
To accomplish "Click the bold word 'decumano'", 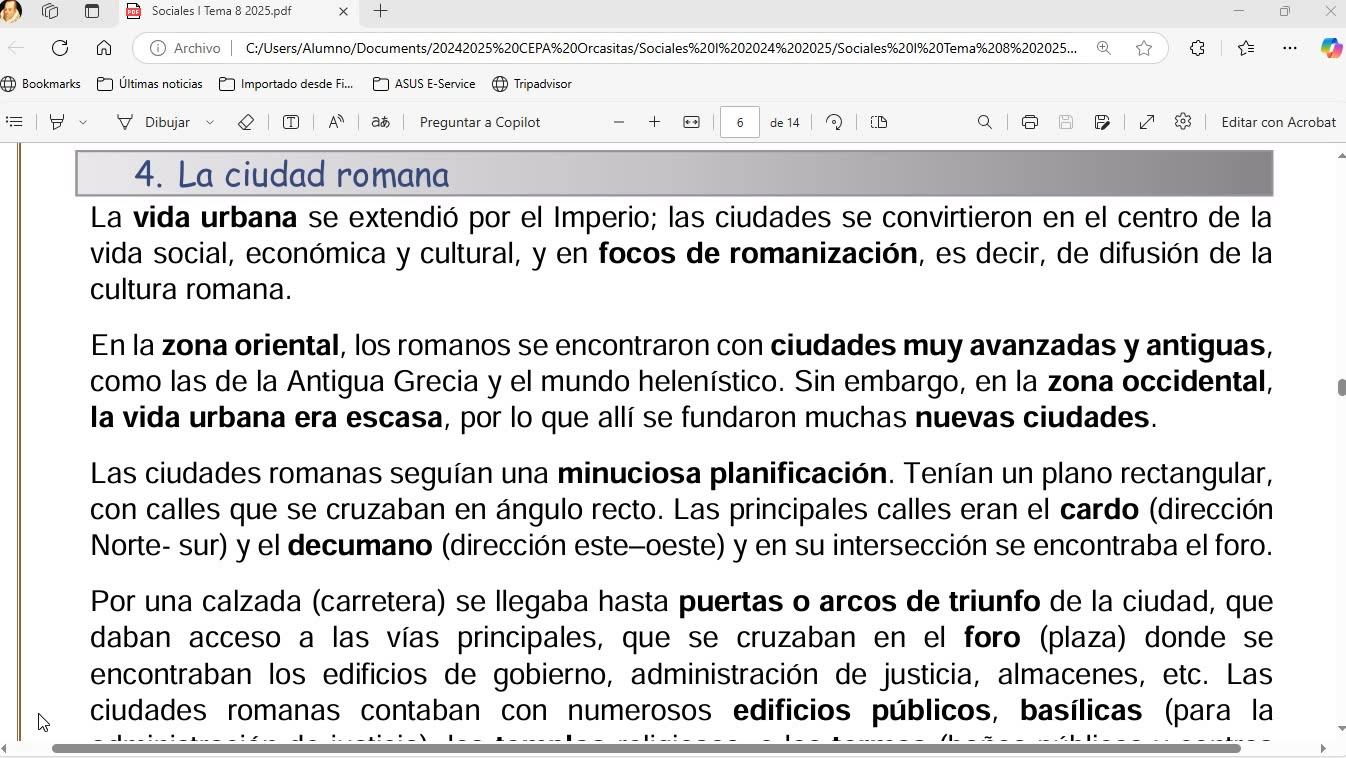I will [360, 545].
